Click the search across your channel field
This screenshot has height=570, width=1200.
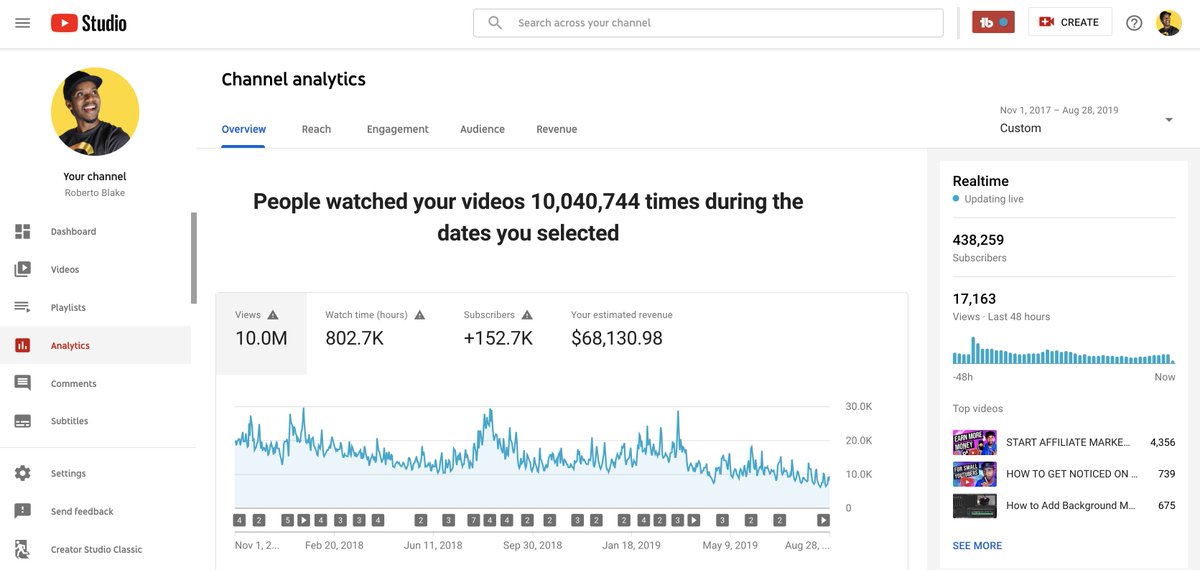tap(708, 22)
